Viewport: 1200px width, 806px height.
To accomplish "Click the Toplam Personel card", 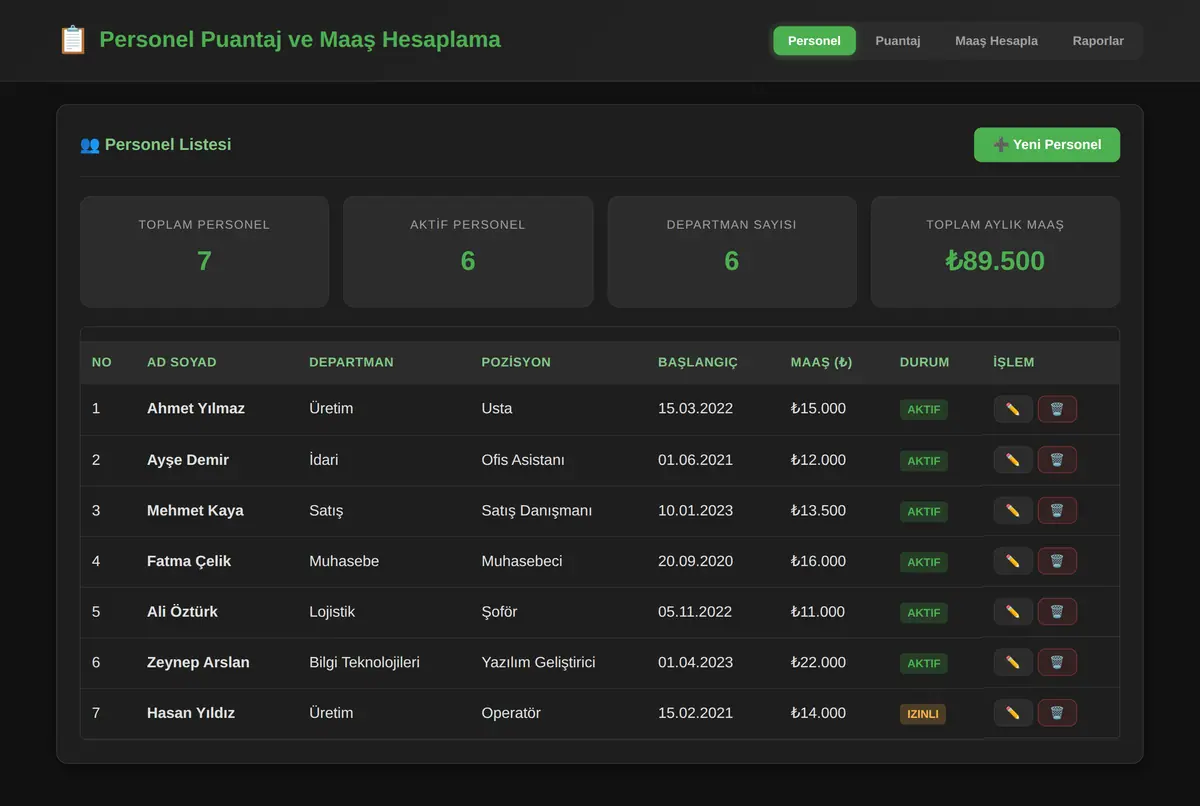I will tap(204, 252).
